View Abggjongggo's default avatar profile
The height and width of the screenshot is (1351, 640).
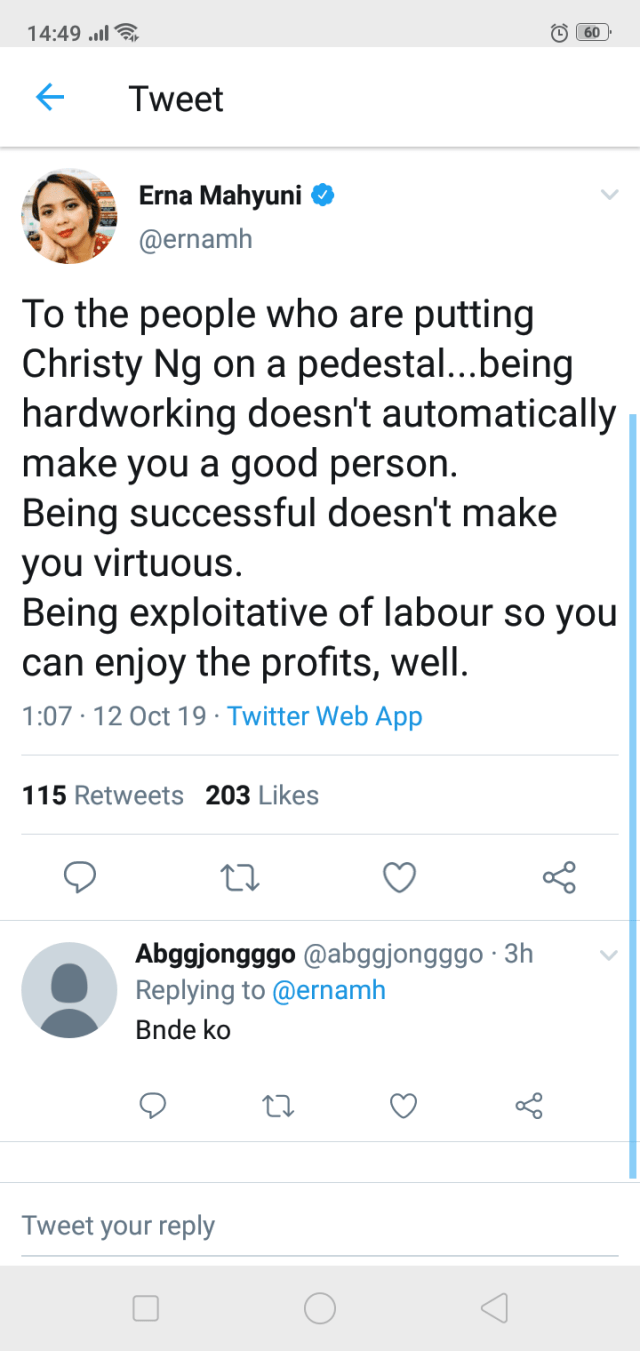[x=69, y=989]
